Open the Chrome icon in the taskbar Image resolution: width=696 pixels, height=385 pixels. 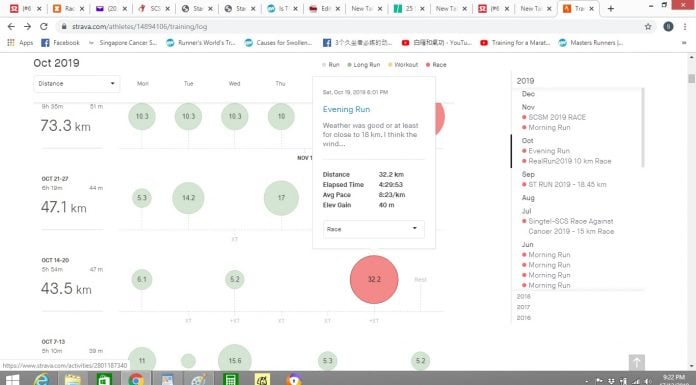pyautogui.click(x=136, y=379)
